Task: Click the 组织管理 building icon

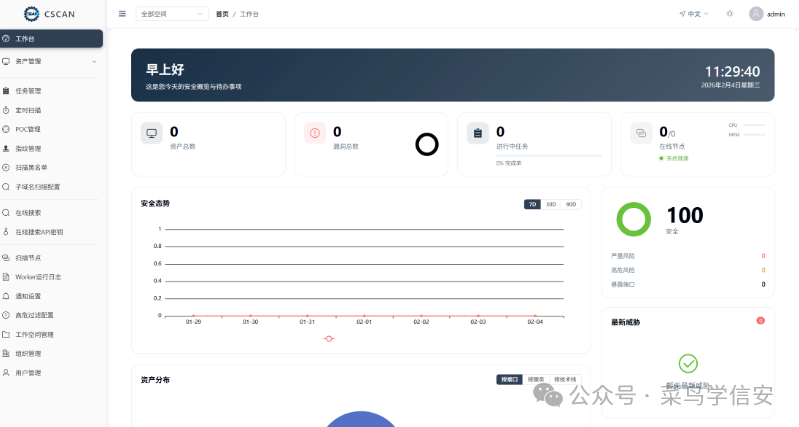Action: click(x=6, y=354)
